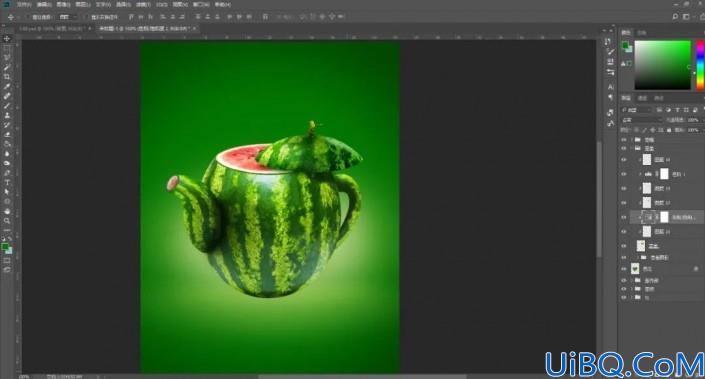Image resolution: width=705 pixels, height=379 pixels.
Task: Filter layers by type (T) icon
Action: [677, 110]
